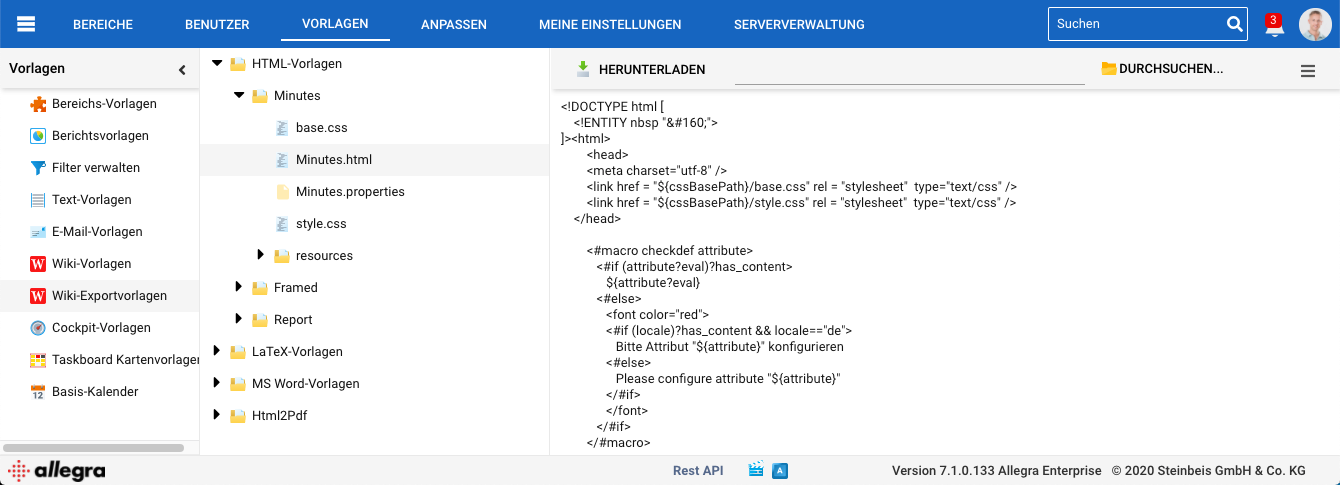Click the search magnifier icon
The width and height of the screenshot is (1340, 485).
tap(1234, 24)
